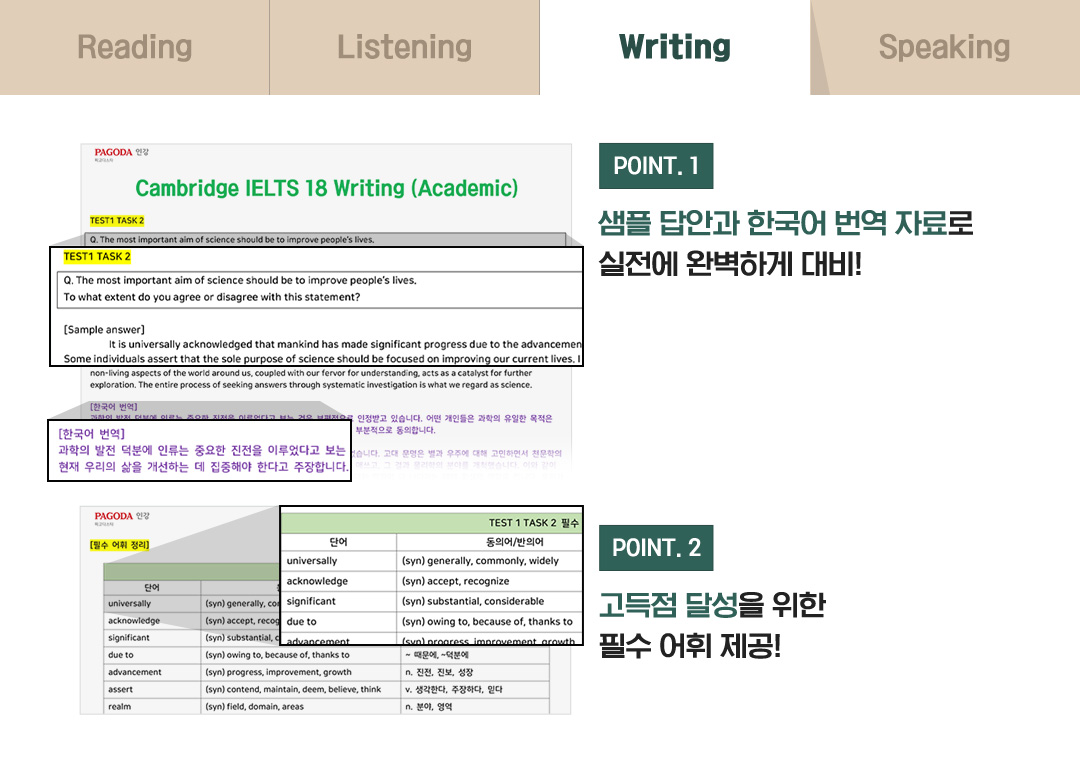Select the active Writing tab

pyautogui.click(x=675, y=47)
